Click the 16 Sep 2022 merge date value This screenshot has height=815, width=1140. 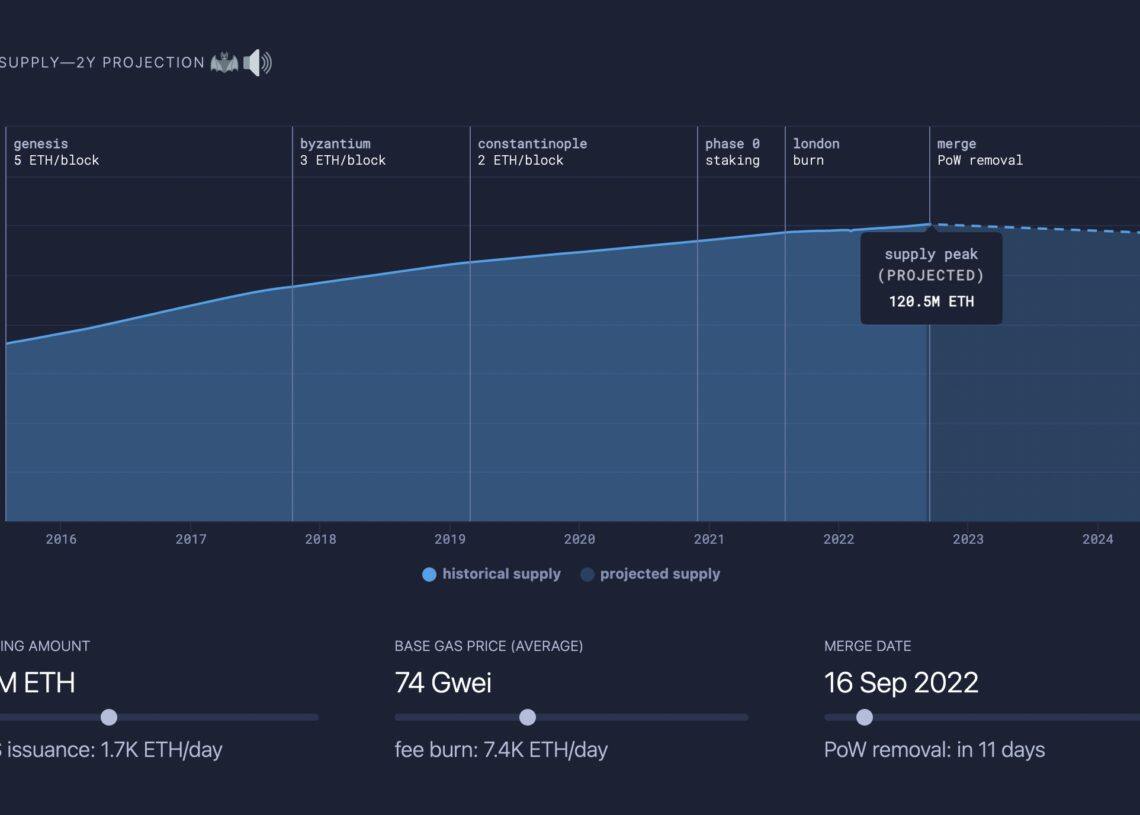pos(901,683)
